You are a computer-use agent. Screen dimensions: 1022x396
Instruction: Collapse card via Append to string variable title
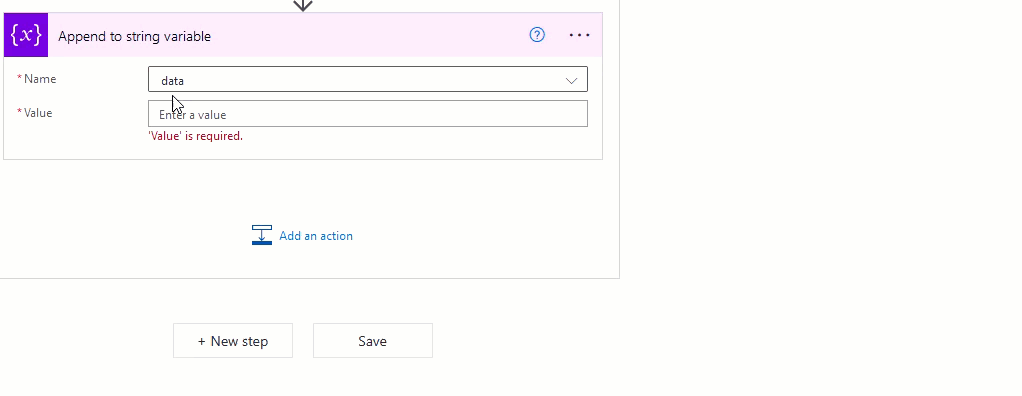[x=134, y=36]
